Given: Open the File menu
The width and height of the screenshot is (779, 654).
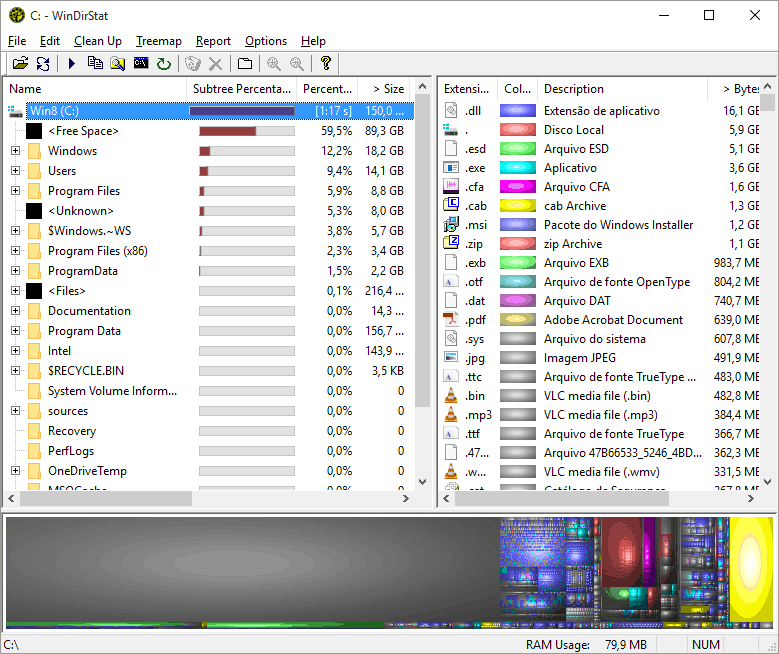Looking at the screenshot, I should click(x=17, y=41).
